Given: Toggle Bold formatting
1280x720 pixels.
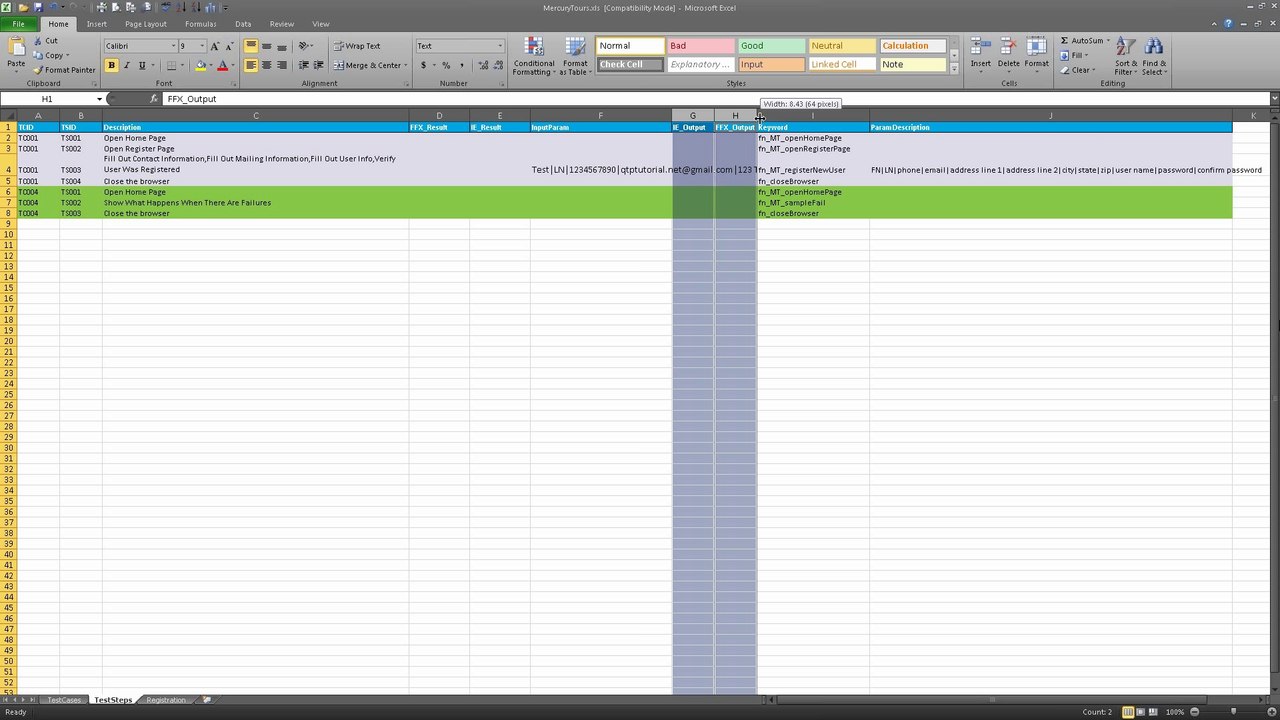Looking at the screenshot, I should point(111,65).
